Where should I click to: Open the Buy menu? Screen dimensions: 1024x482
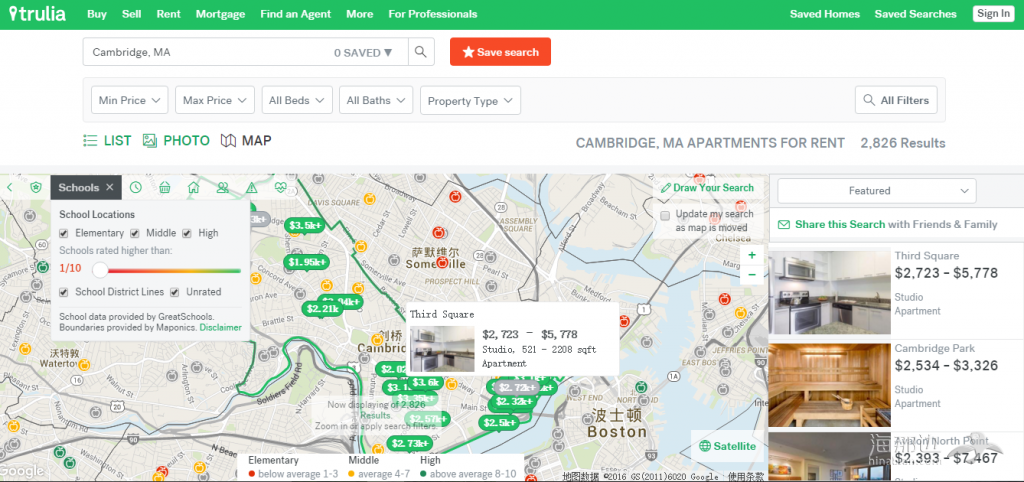coord(97,14)
